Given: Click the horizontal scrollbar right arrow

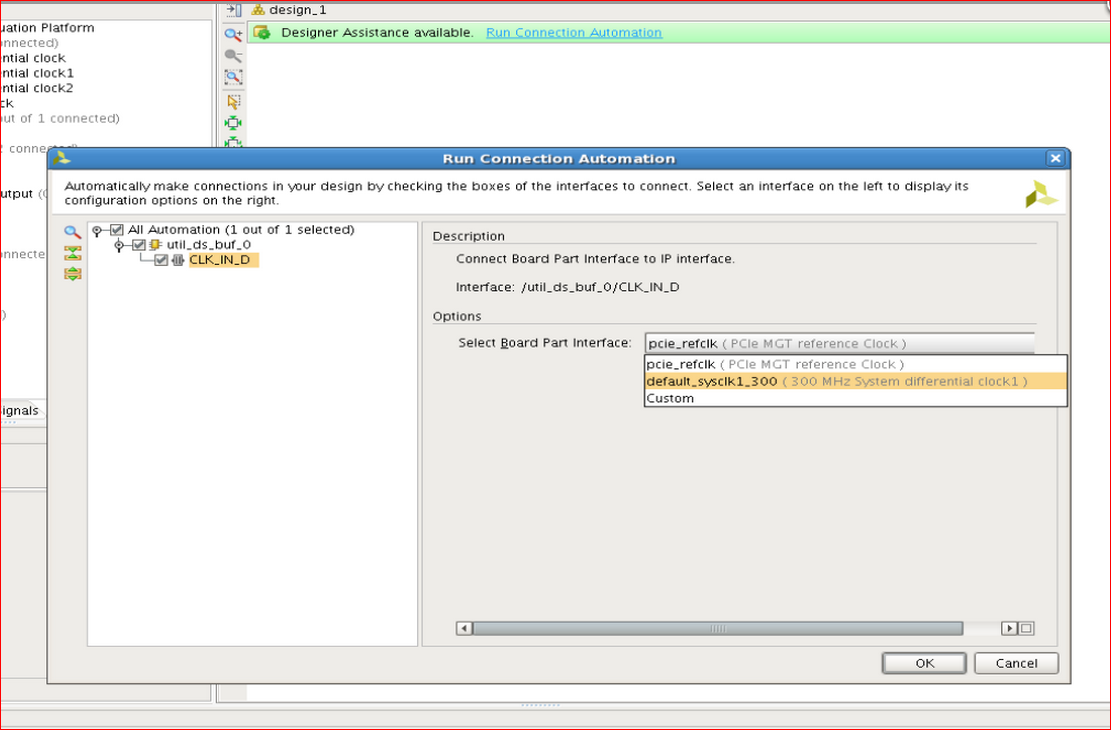Looking at the screenshot, I should (x=1009, y=629).
